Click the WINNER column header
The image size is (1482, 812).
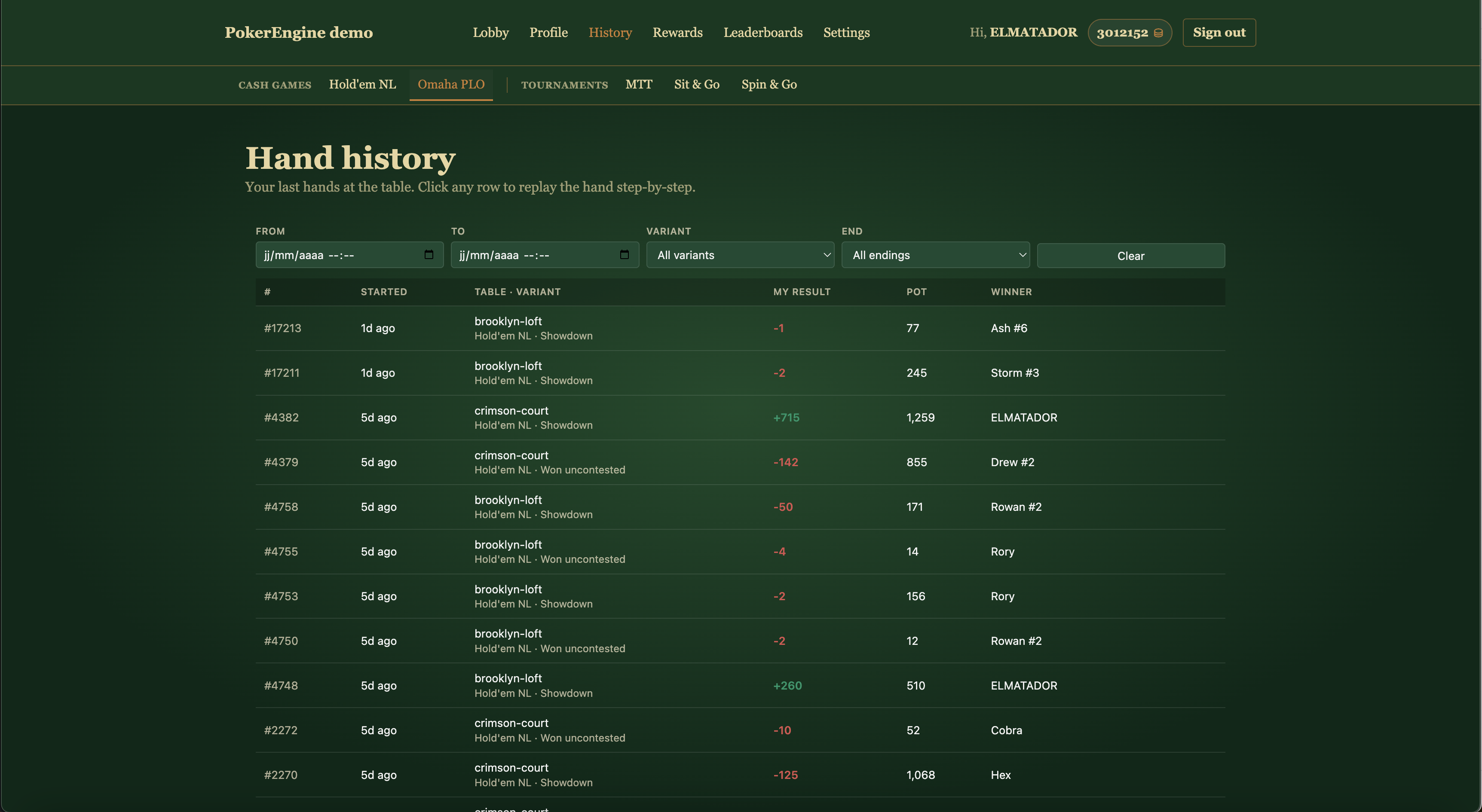click(x=1011, y=292)
